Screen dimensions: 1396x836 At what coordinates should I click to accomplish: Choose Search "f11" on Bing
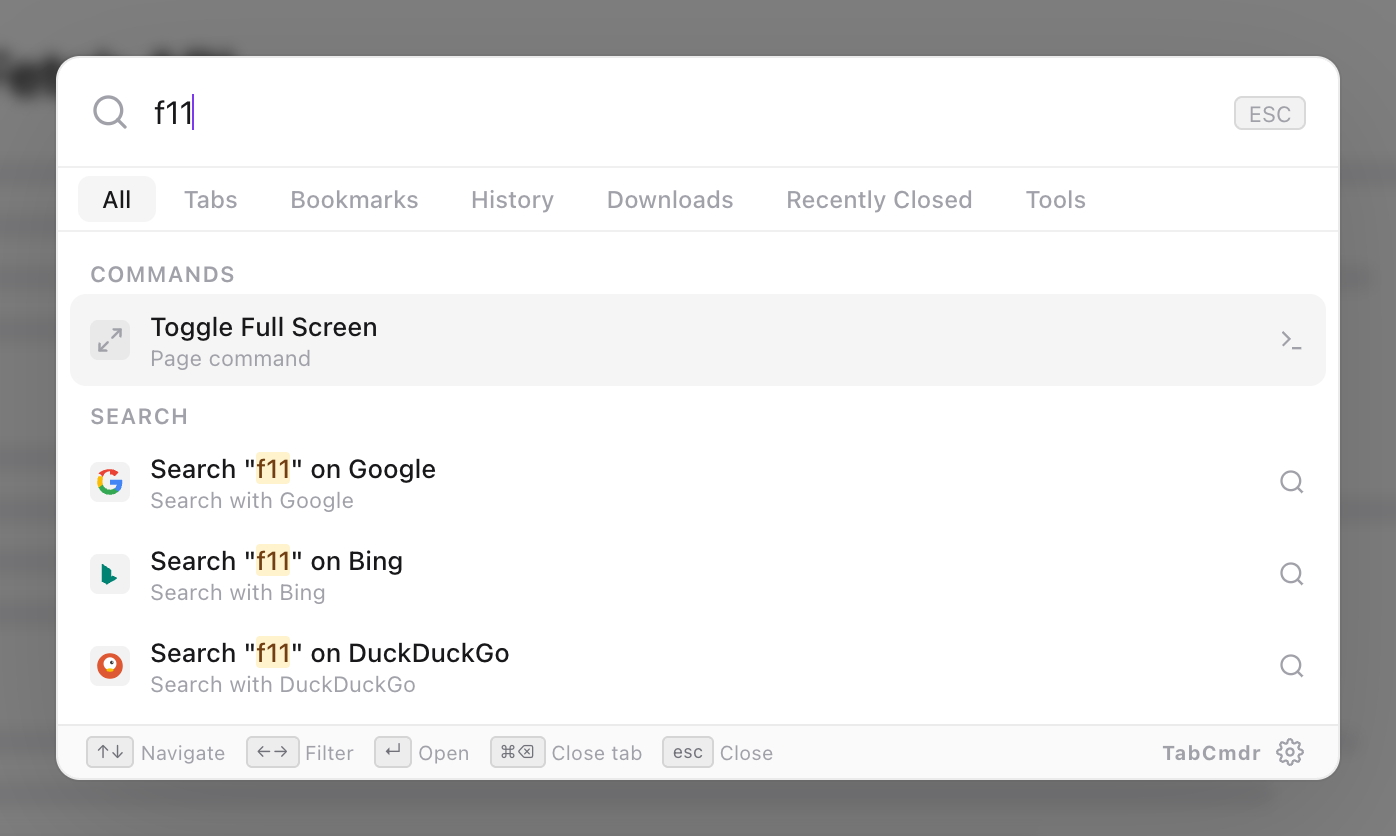(698, 574)
